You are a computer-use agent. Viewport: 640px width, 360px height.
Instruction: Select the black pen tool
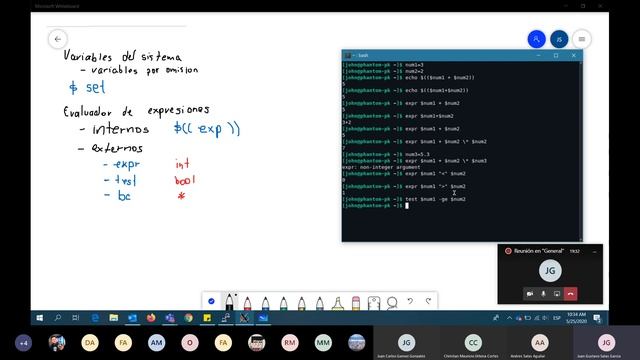229,302
